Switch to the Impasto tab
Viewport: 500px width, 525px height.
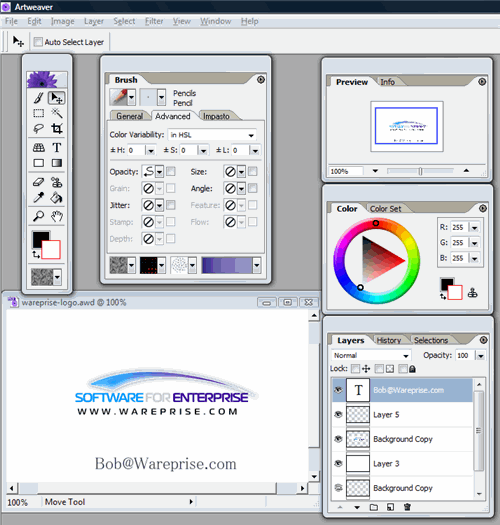click(x=216, y=116)
